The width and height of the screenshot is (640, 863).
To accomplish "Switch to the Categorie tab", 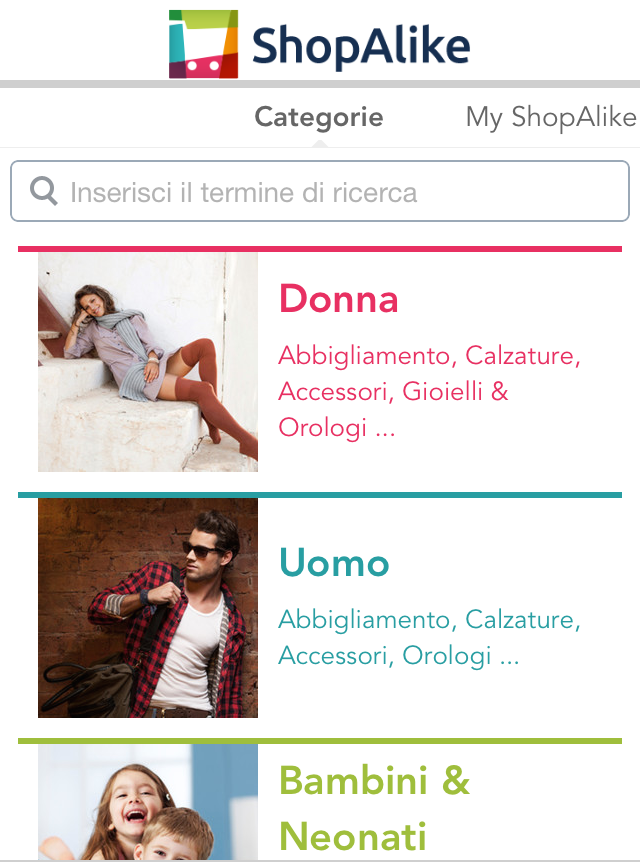I will [x=319, y=117].
